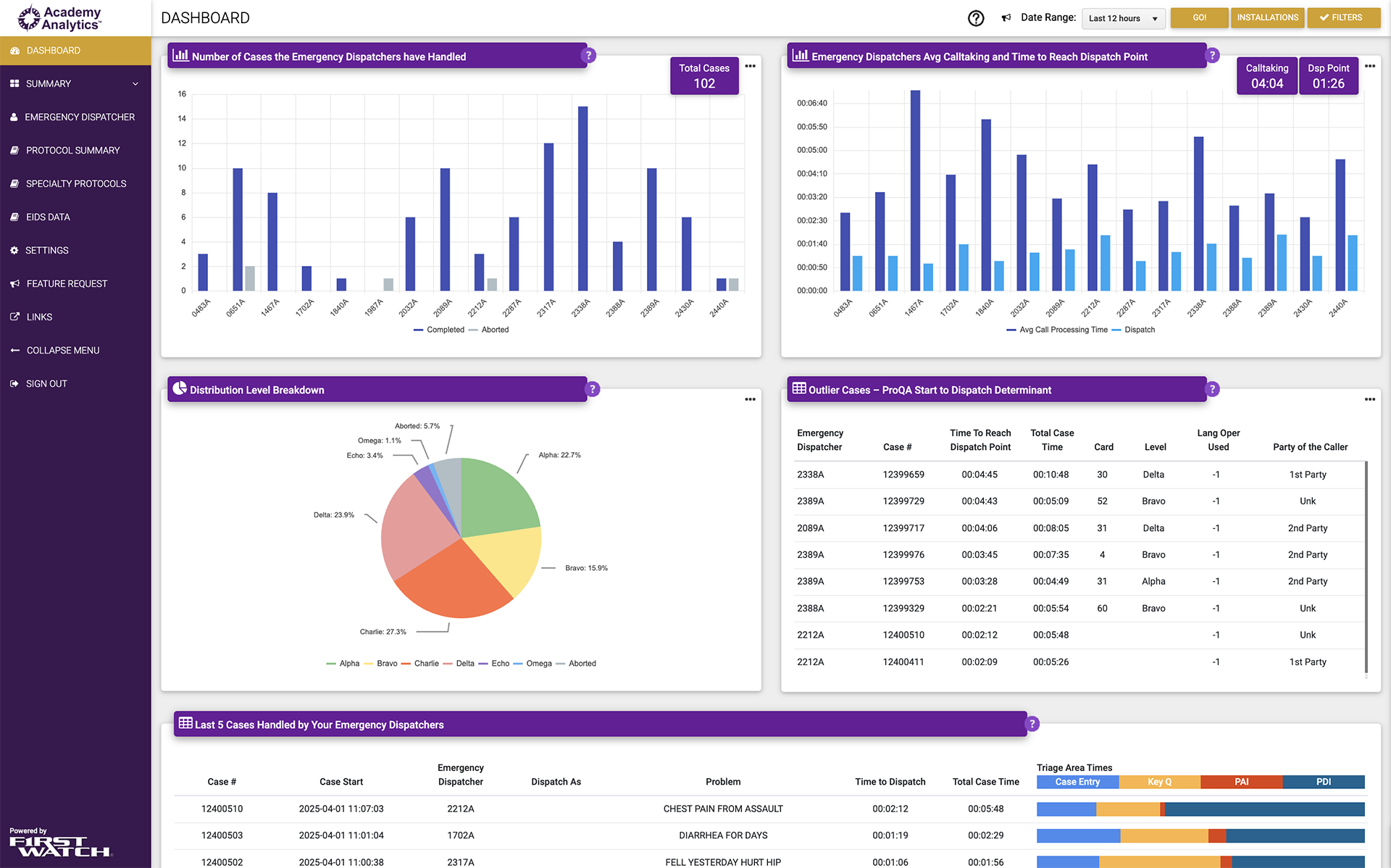Click the Case Entry segment in the triage times bar
This screenshot has height=868, width=1391.
tap(1077, 782)
